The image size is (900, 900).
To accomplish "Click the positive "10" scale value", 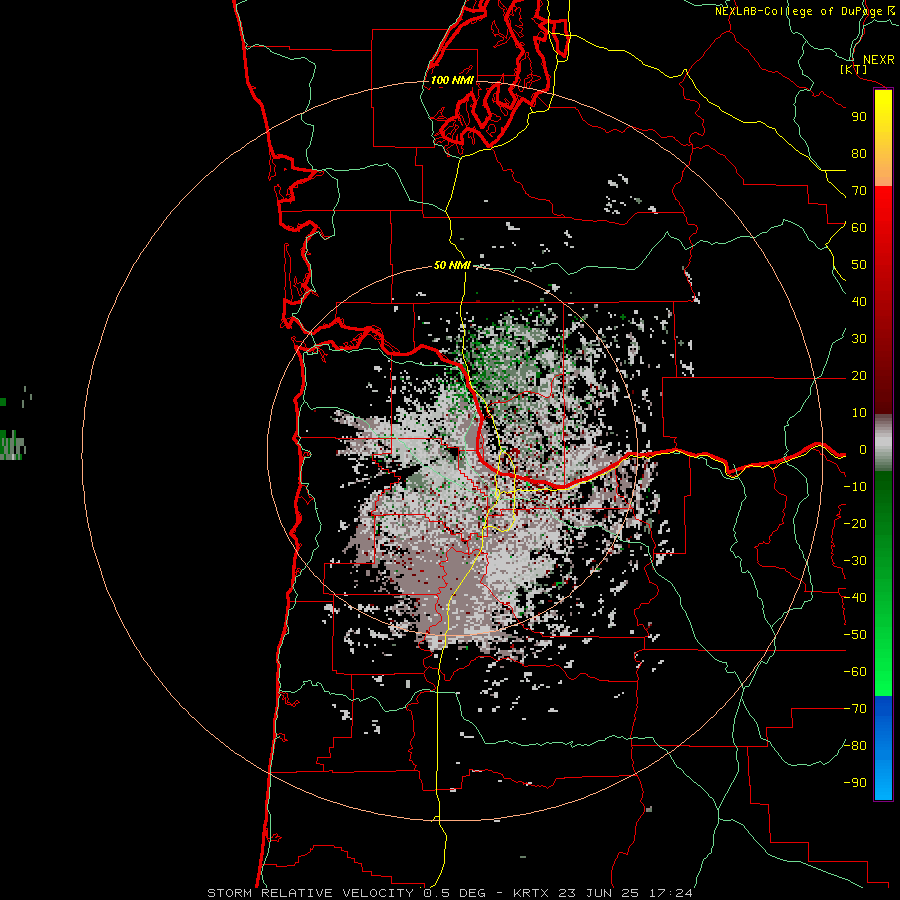I will pos(859,413).
